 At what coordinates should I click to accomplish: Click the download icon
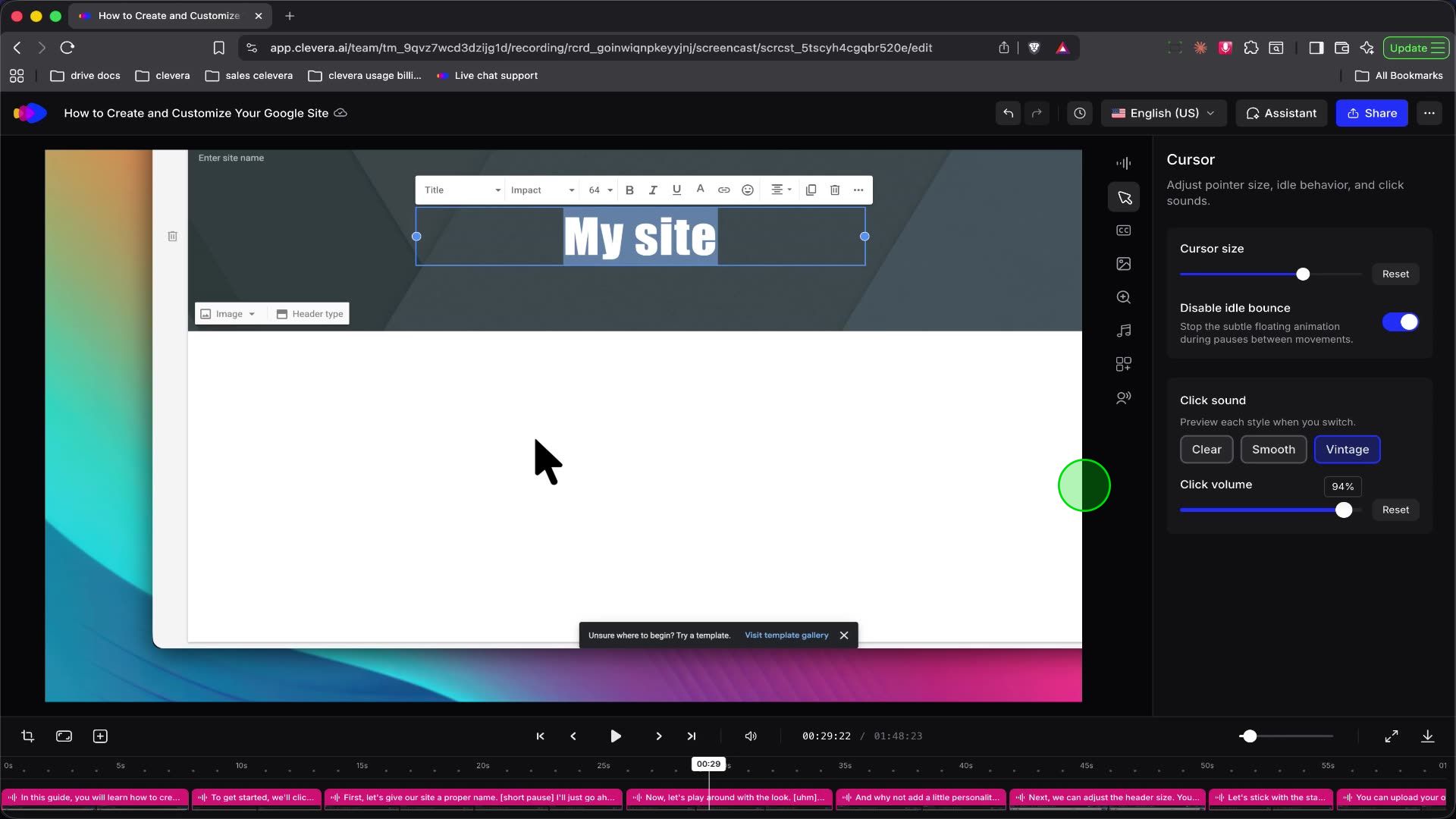1427,736
